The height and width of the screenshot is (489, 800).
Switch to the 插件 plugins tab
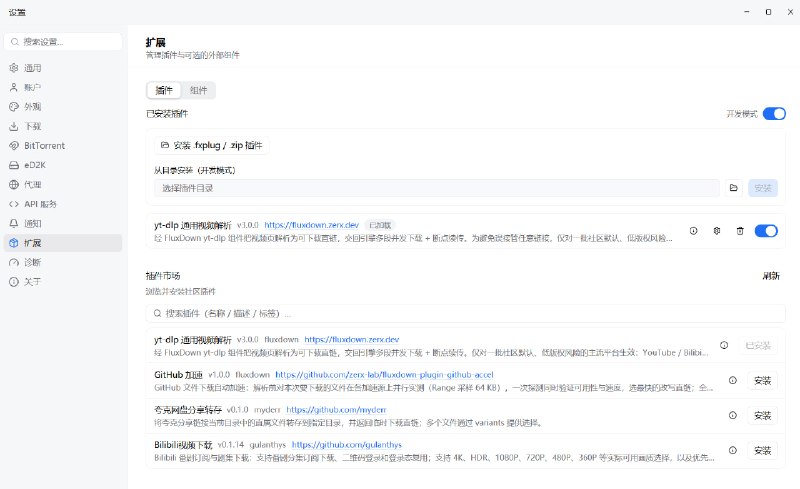click(x=164, y=90)
